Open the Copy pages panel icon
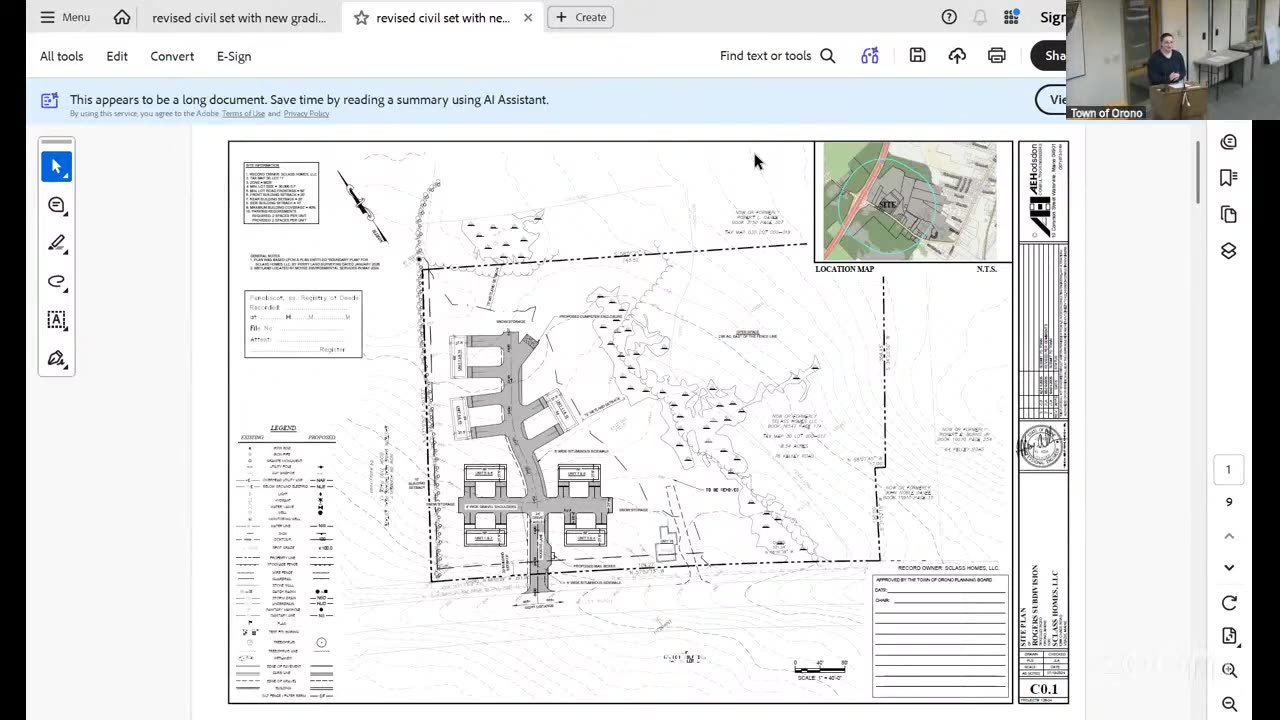Image resolution: width=1280 pixels, height=720 pixels. pyautogui.click(x=1229, y=215)
